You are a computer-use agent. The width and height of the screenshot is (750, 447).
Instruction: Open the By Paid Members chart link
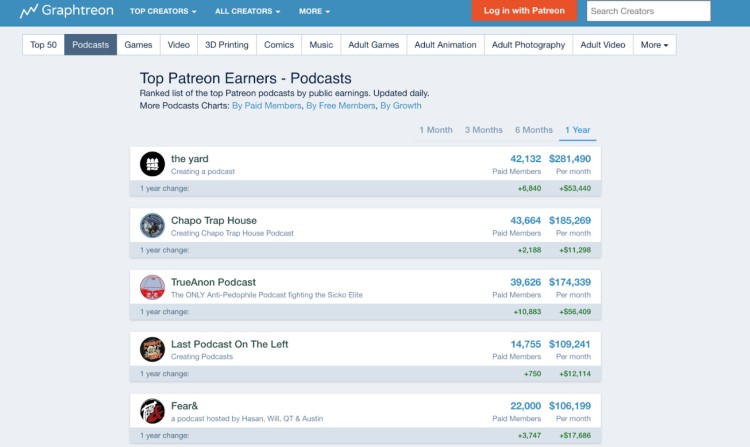tap(266, 105)
